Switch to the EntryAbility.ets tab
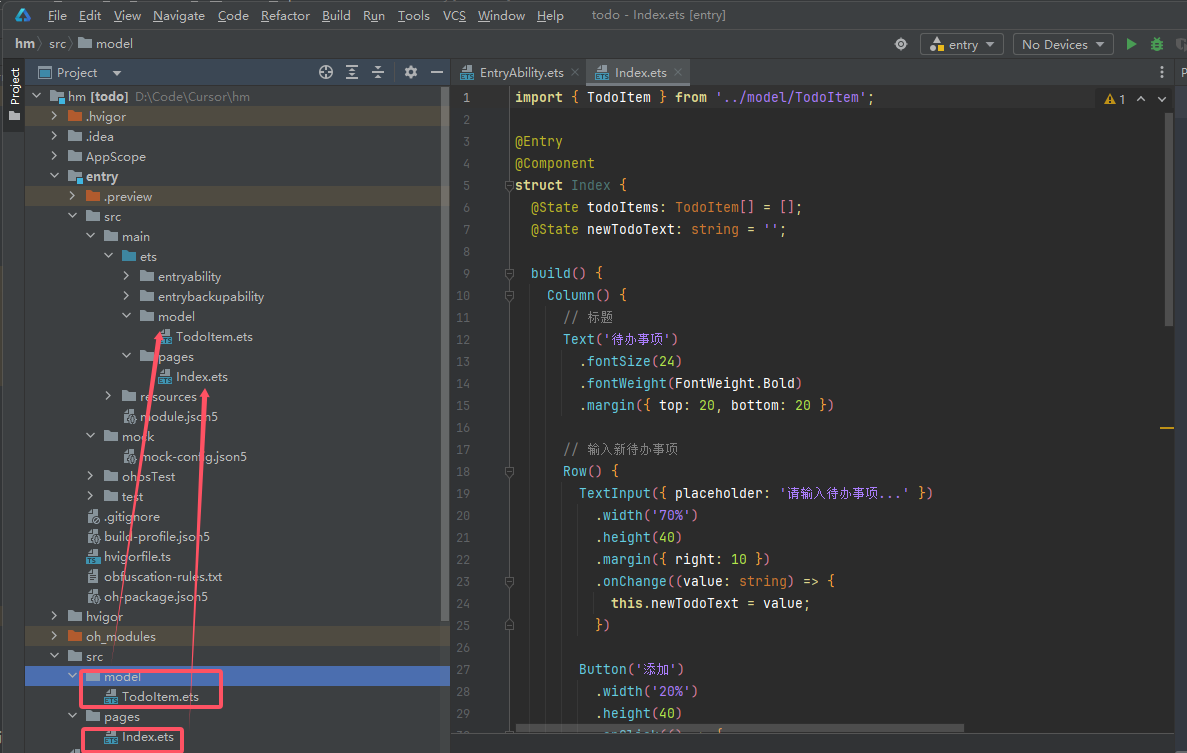Screen dimensions: 1187x753 (520, 72)
